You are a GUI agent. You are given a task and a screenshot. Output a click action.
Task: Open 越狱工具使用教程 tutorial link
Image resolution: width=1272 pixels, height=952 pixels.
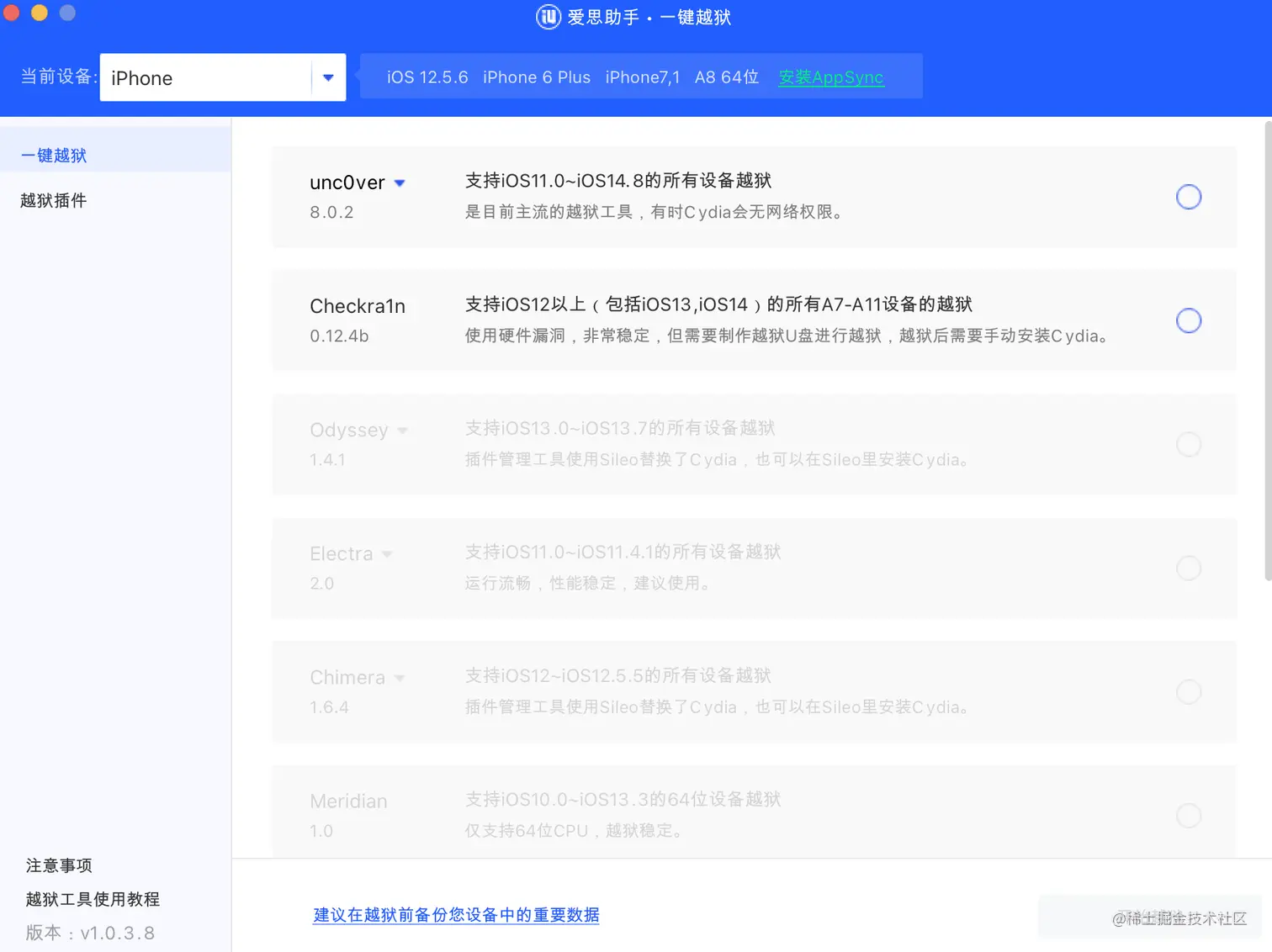pos(93,899)
